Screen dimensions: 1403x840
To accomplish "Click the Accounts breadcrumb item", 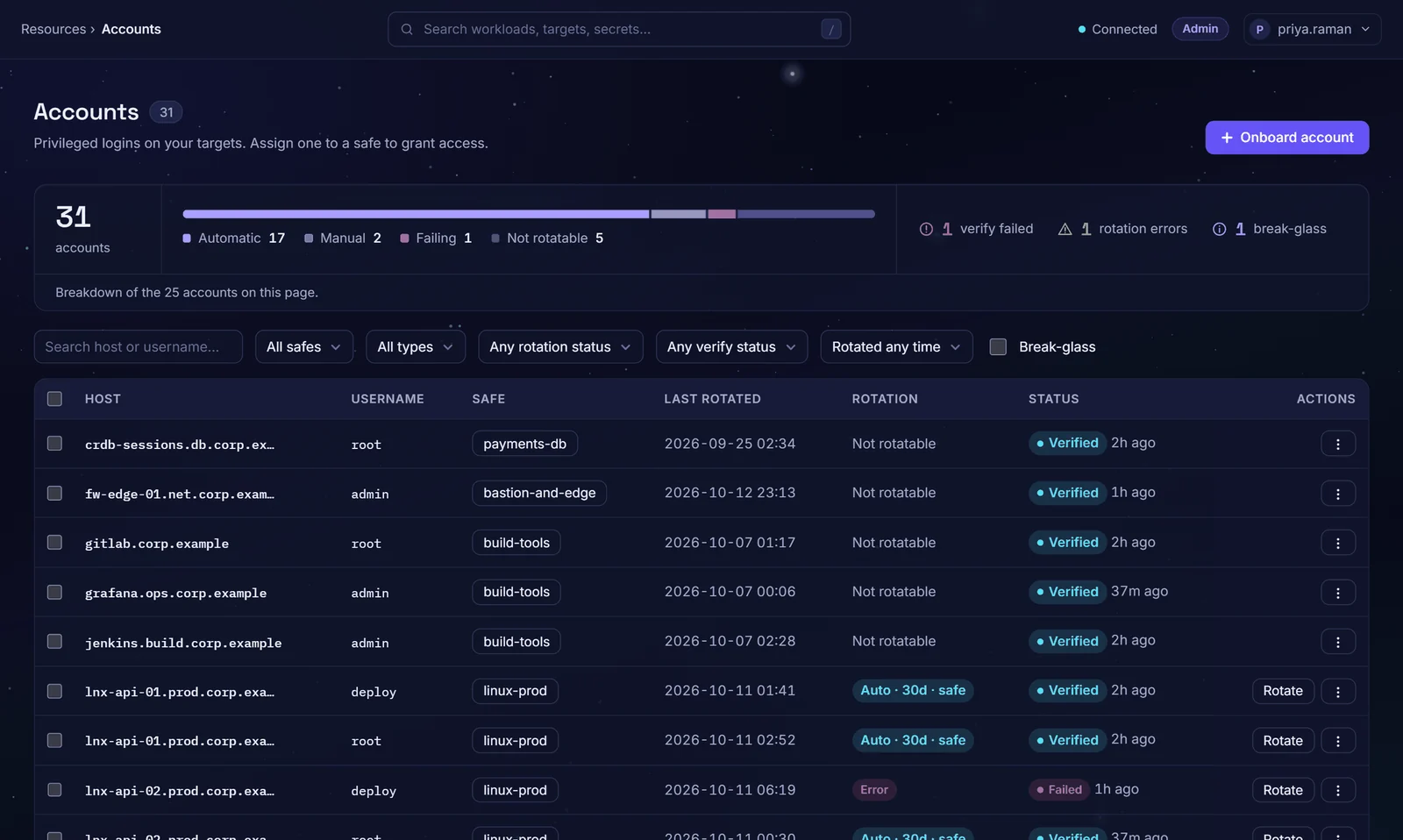I will click(132, 29).
